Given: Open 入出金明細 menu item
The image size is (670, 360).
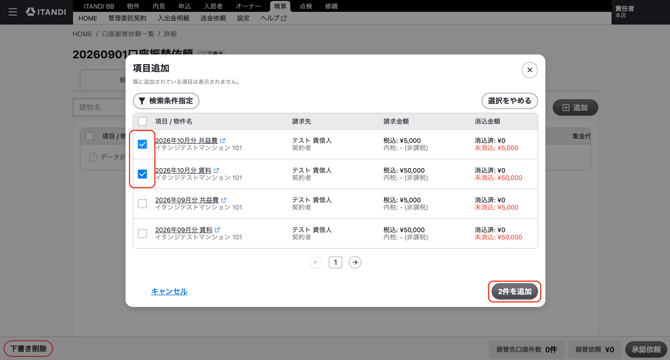Looking at the screenshot, I should [x=173, y=18].
